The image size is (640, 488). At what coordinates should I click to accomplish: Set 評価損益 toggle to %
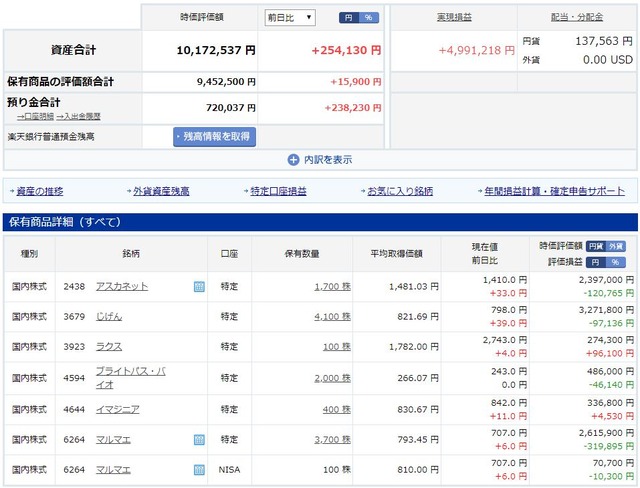pyautogui.click(x=616, y=262)
